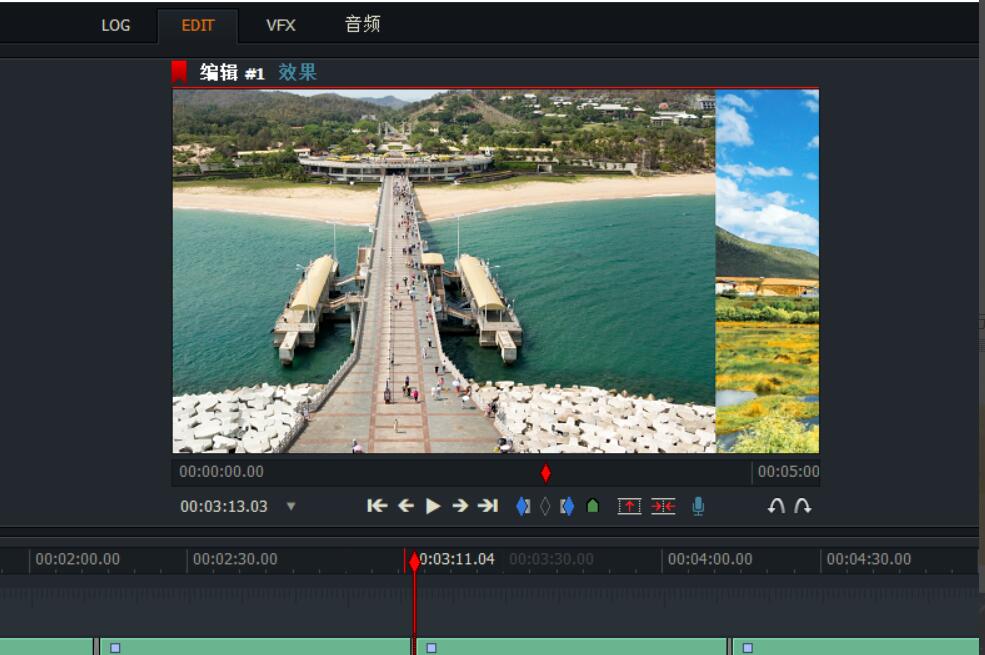Set the mark-out point
The image size is (985, 655).
567,506
